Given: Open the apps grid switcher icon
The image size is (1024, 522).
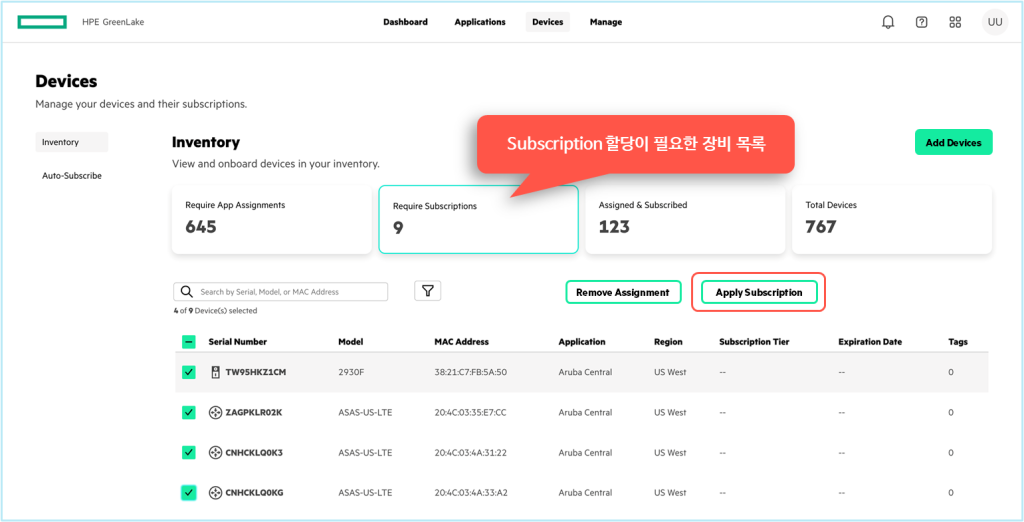Looking at the screenshot, I should 955,22.
